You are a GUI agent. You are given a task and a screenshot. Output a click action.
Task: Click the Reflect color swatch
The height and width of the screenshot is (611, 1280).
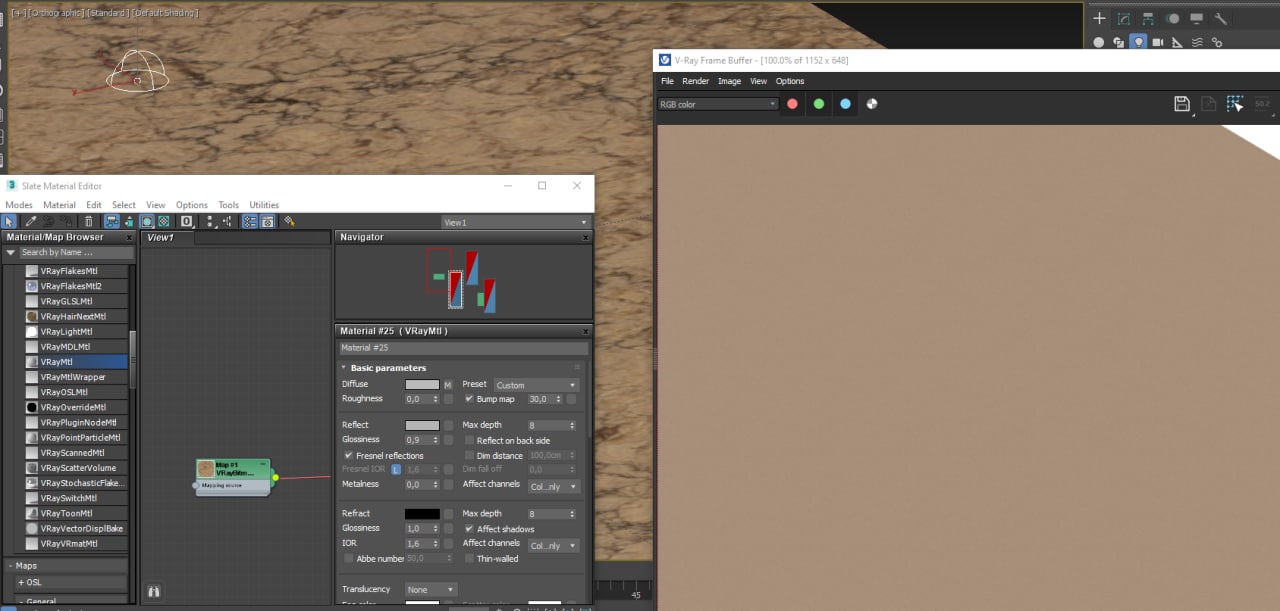point(422,425)
